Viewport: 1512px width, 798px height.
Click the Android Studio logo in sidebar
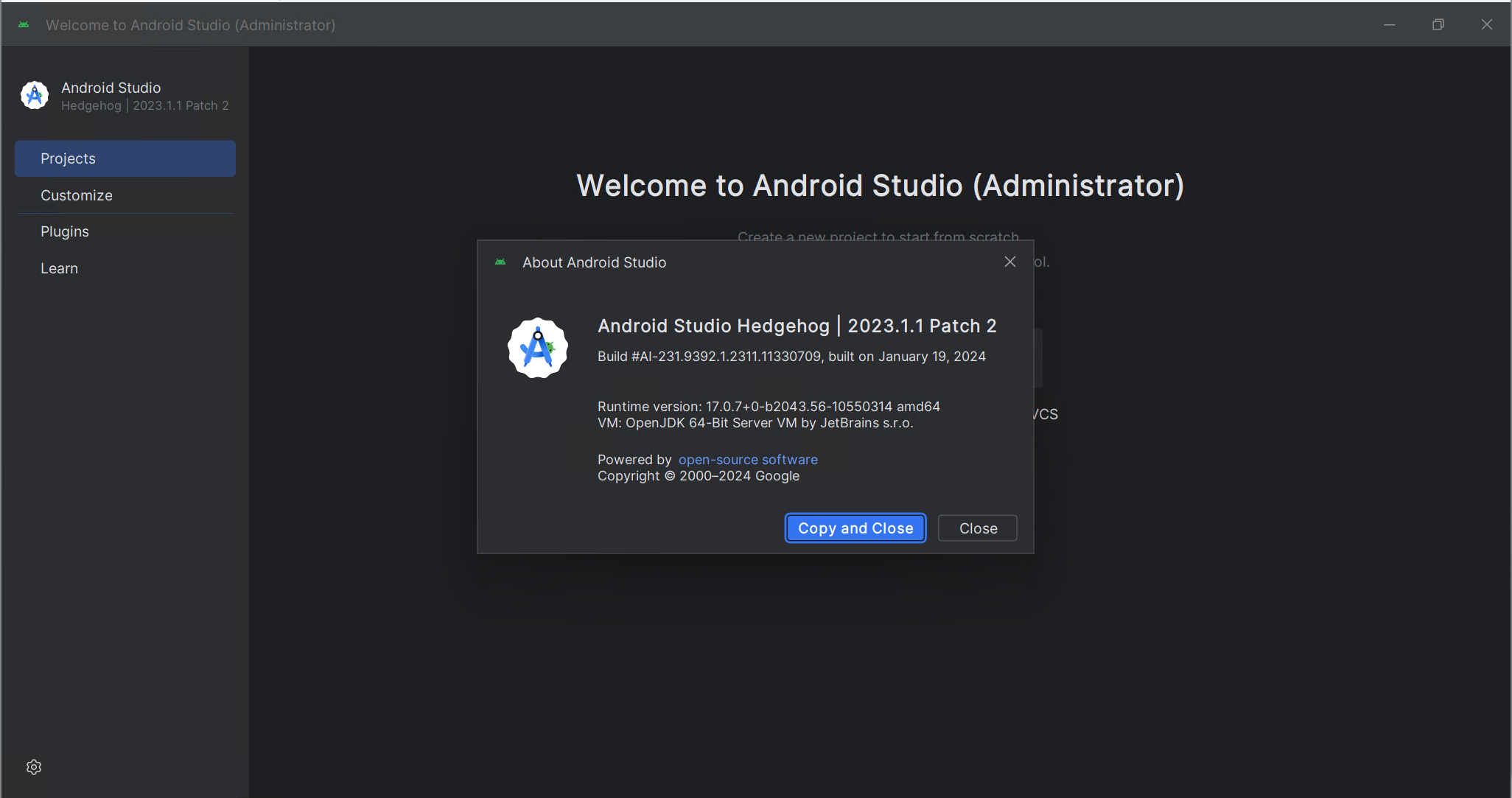click(x=35, y=96)
